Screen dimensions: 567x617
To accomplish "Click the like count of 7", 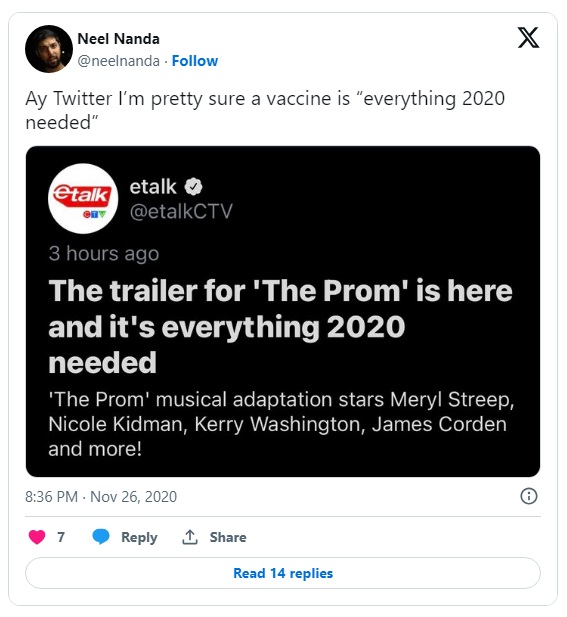I will (x=61, y=537).
